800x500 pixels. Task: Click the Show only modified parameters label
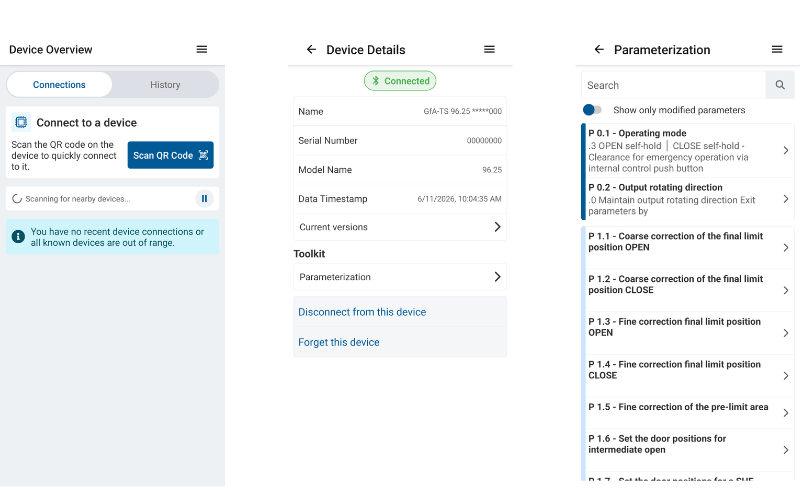[x=679, y=110]
